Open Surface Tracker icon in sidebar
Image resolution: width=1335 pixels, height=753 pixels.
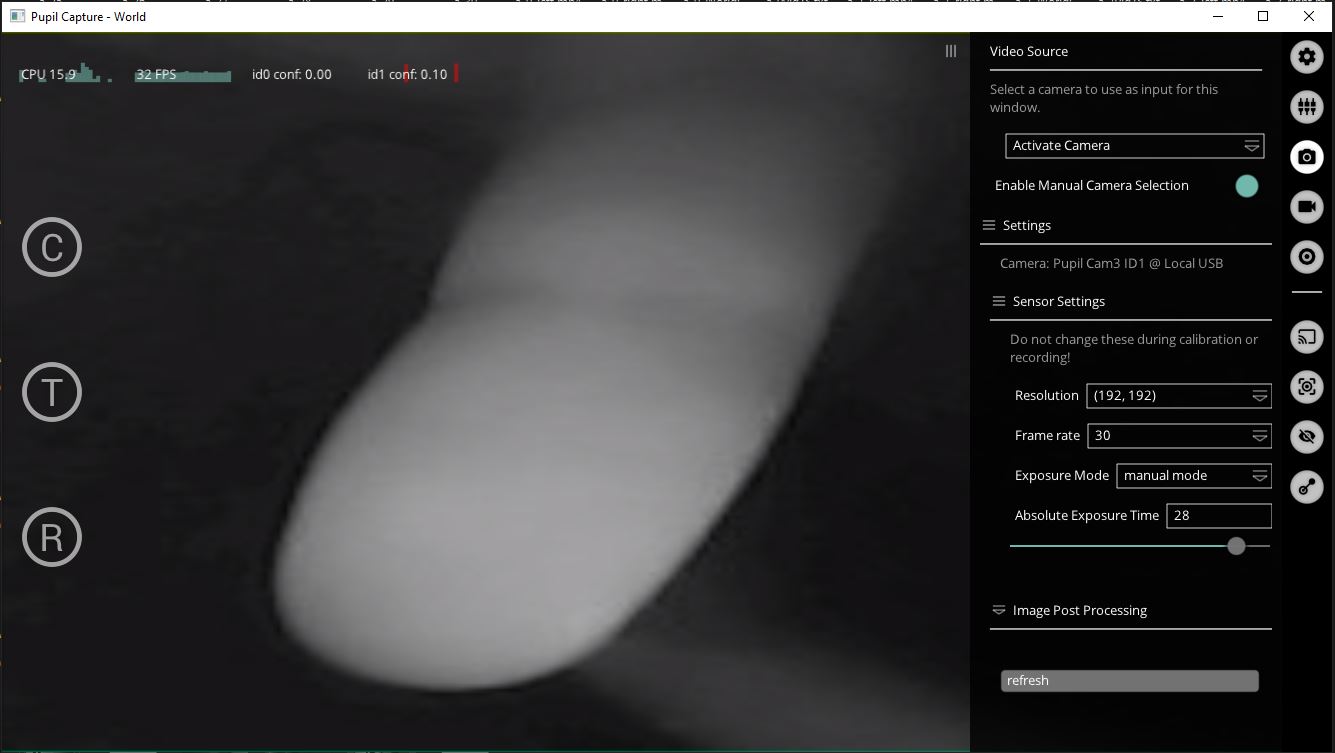(1306, 387)
